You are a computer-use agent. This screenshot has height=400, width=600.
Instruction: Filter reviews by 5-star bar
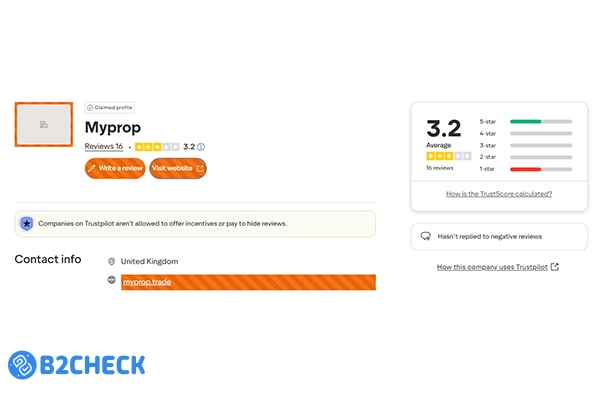coord(540,121)
